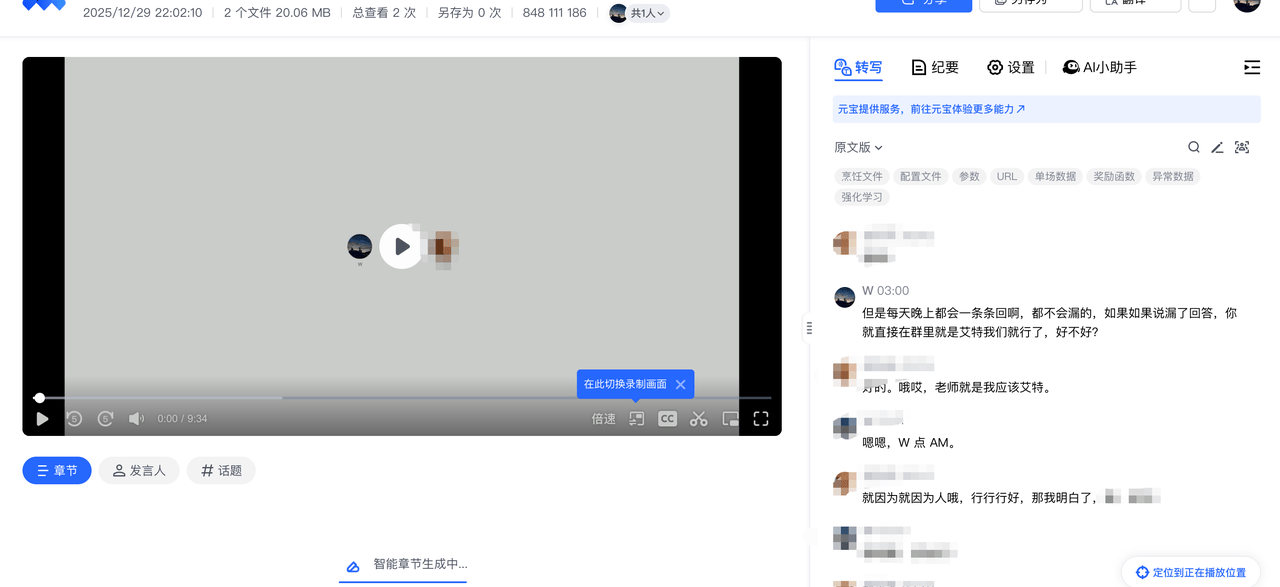Expand the transcript panel options via right sidebar icon
The height and width of the screenshot is (587, 1280).
click(x=1251, y=67)
